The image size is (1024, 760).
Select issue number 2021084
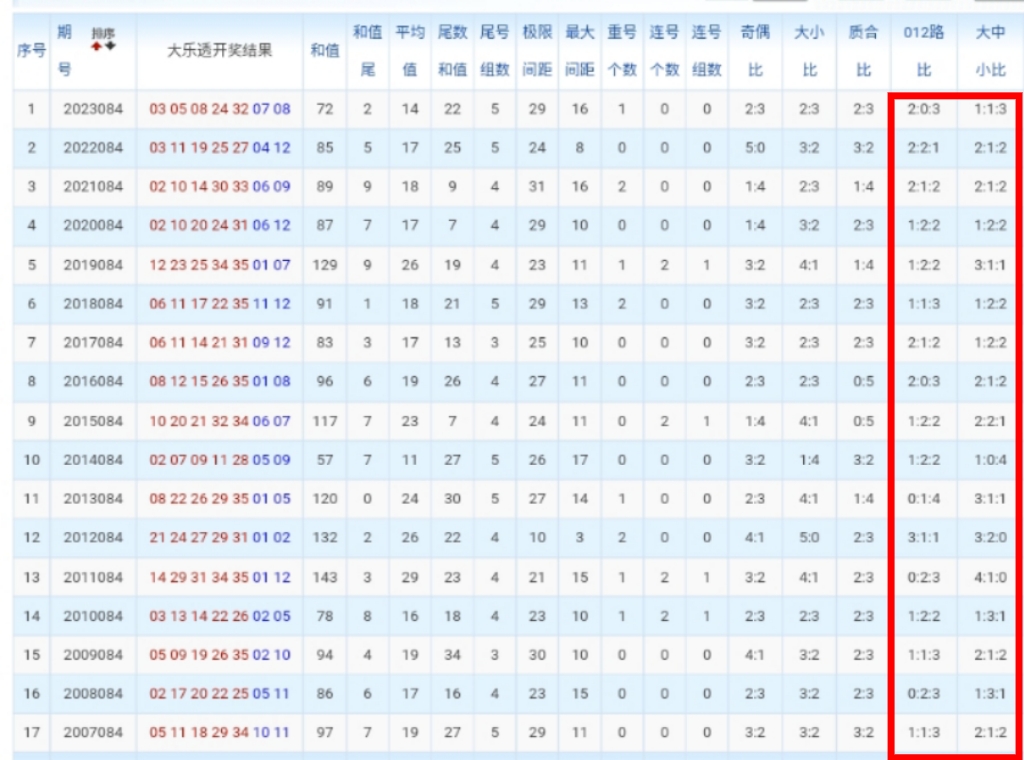coord(93,187)
